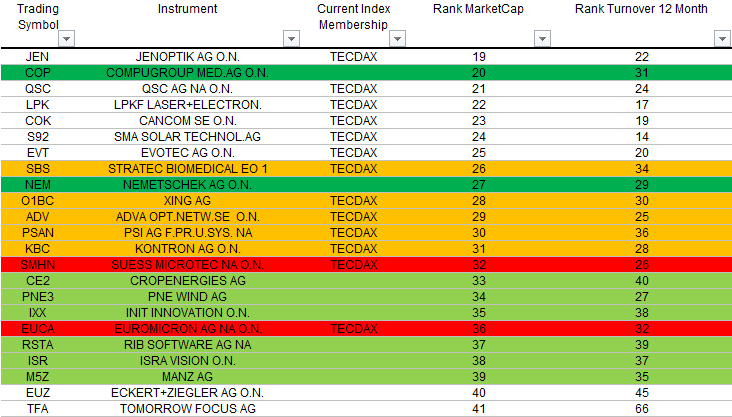732x417 pixels.
Task: Click market cap rank 32 in SMHN row
Action: tap(479, 265)
